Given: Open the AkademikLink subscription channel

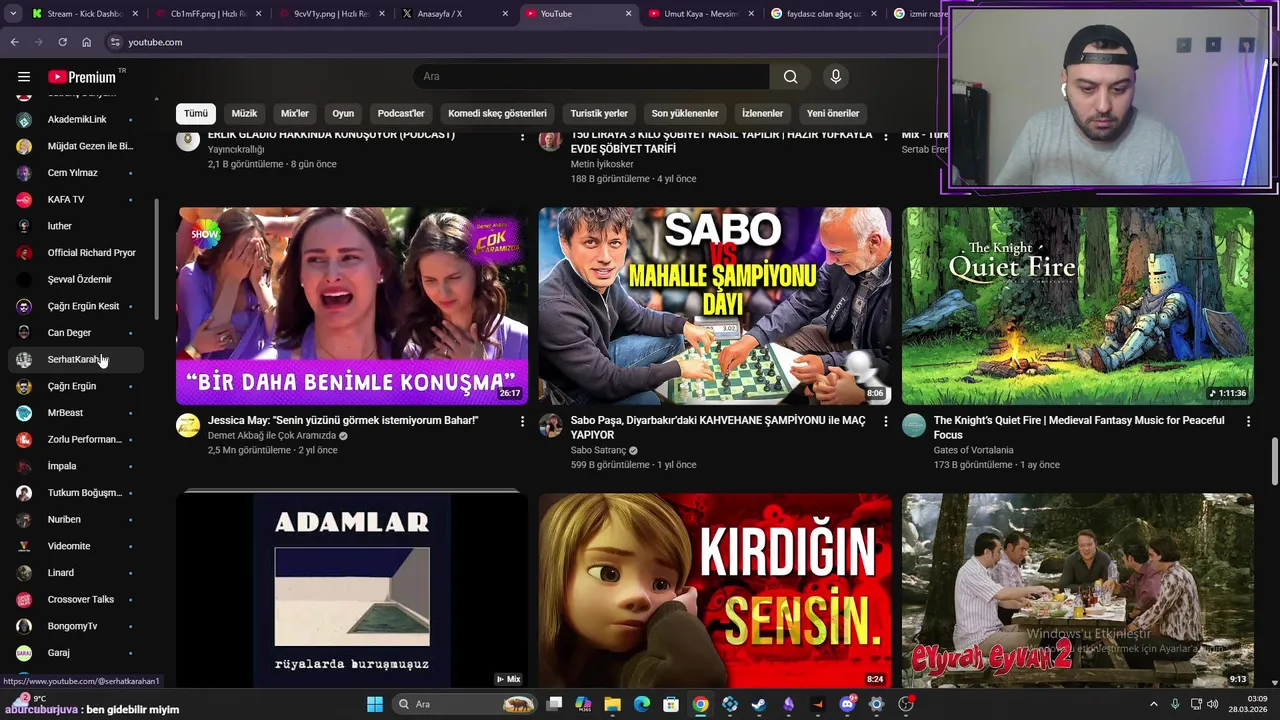Looking at the screenshot, I should [x=76, y=119].
